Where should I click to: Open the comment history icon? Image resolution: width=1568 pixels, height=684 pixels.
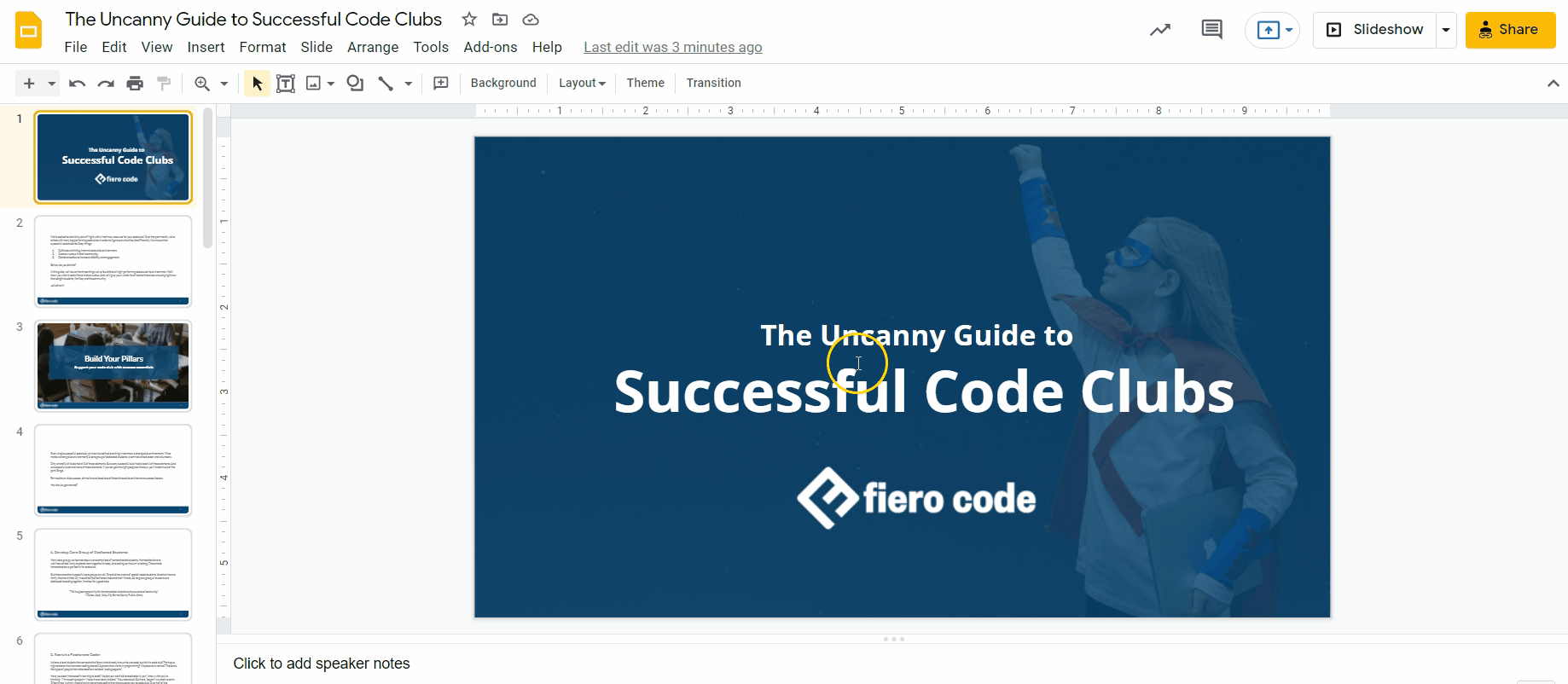pyautogui.click(x=1211, y=30)
